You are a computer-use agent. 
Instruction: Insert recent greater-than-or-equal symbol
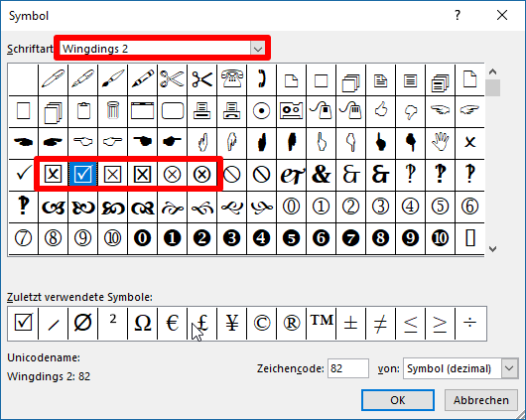click(440, 323)
